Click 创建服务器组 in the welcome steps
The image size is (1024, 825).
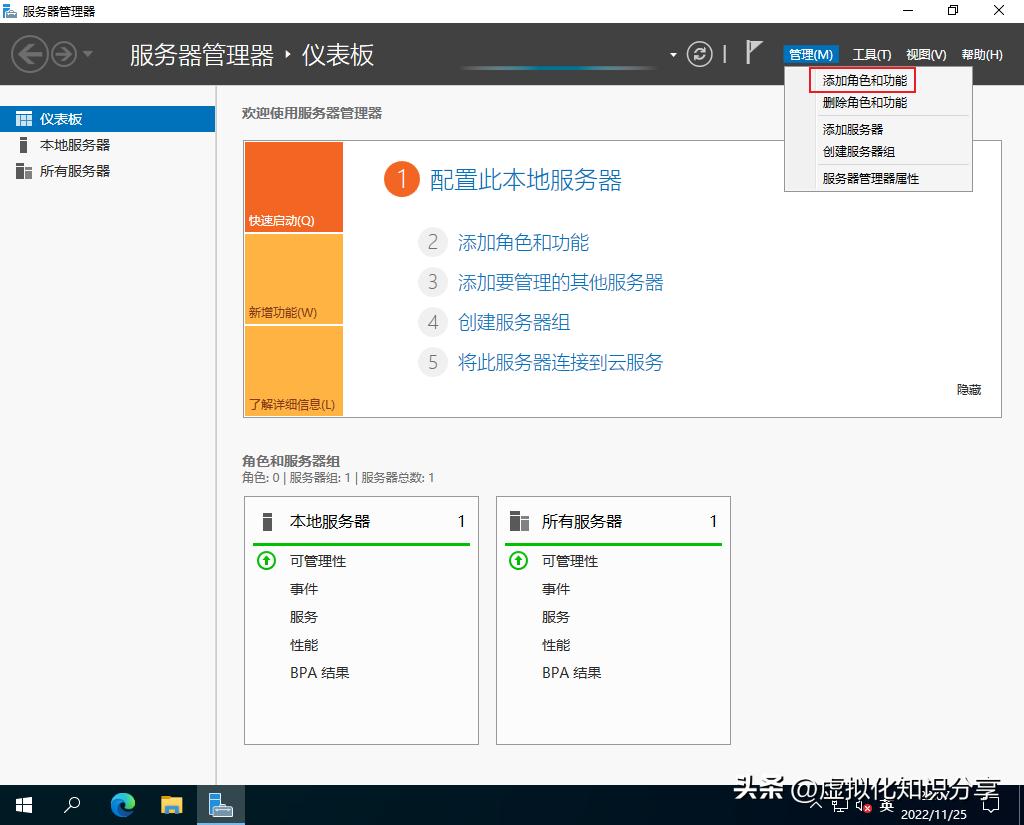point(513,323)
